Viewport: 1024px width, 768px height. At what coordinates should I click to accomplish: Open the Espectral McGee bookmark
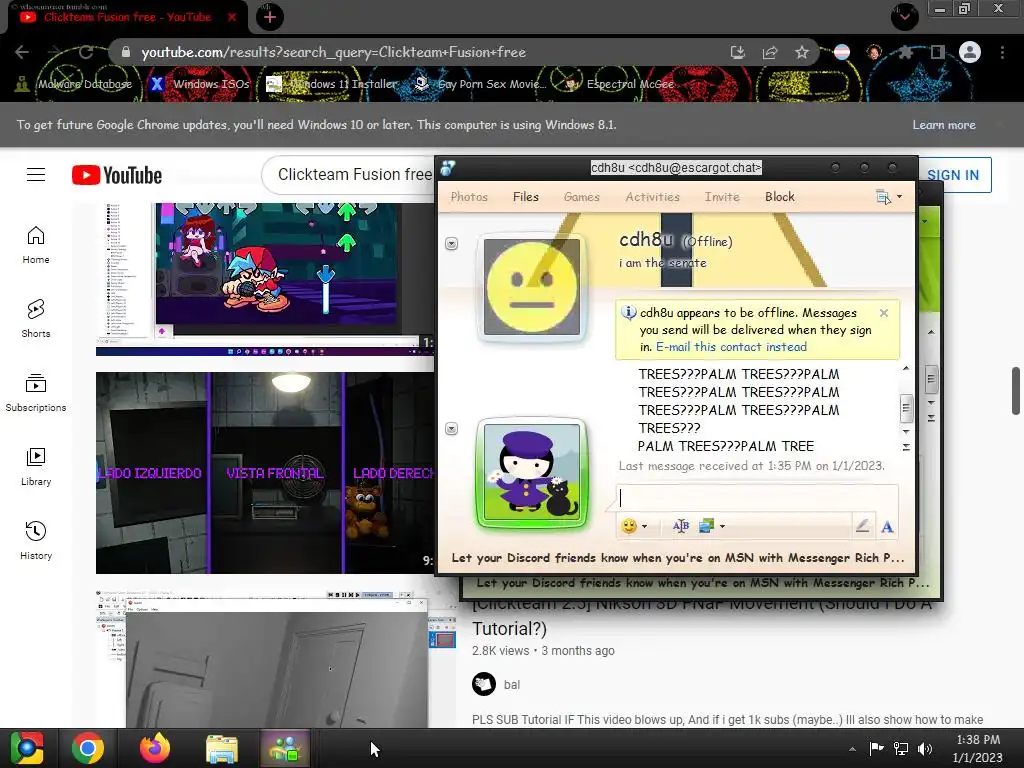620,84
